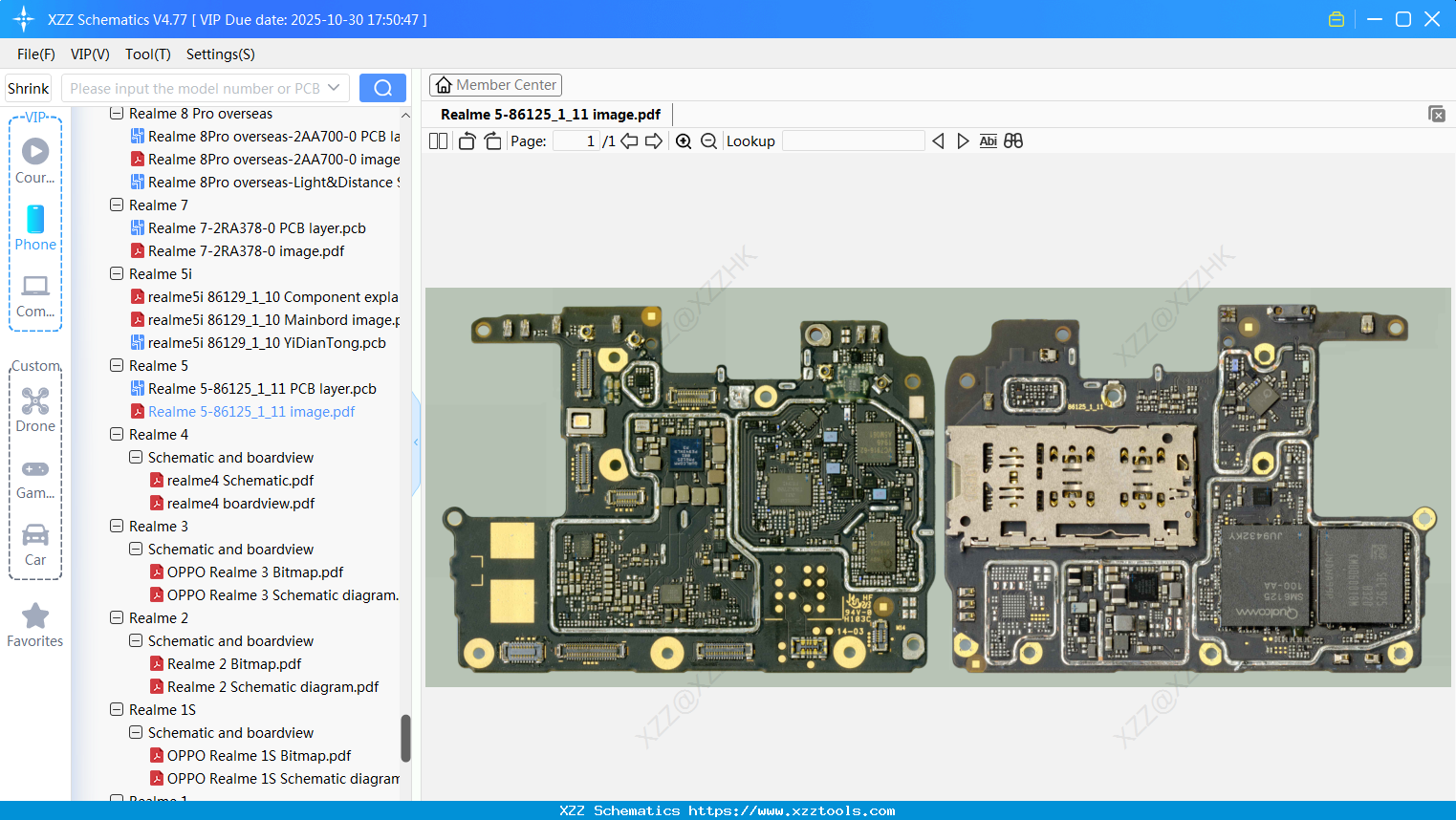
Task: Go to the previous page arrow
Action: coord(629,141)
